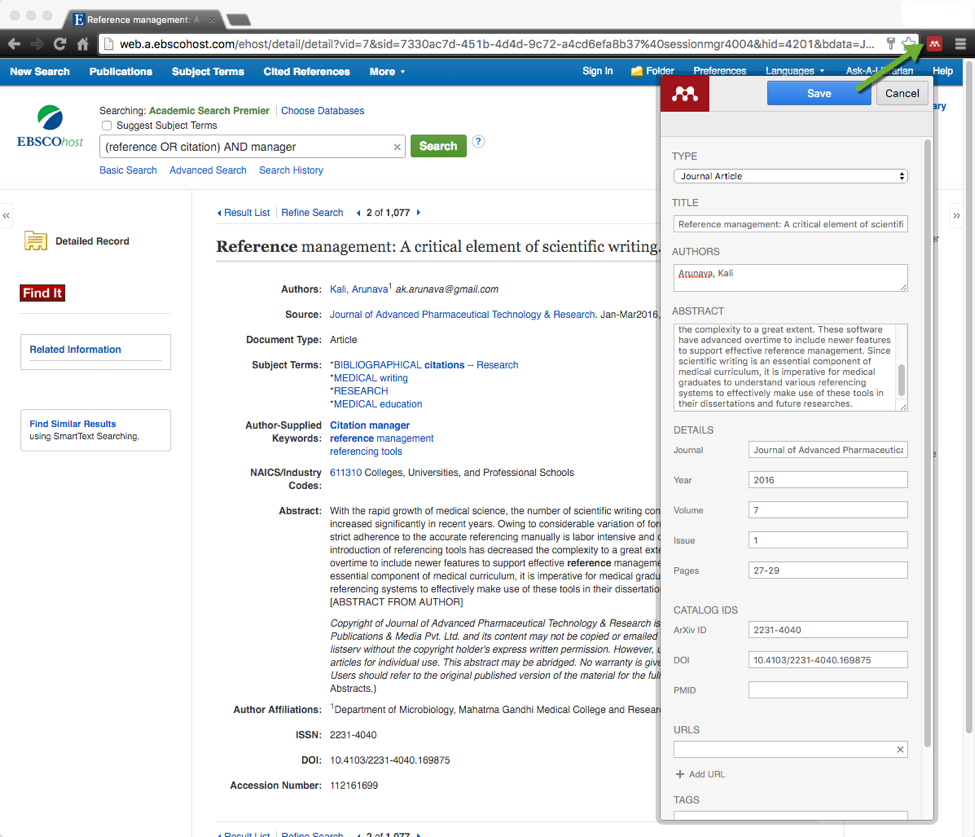Clear the search box with the X
The height and width of the screenshot is (837, 975).
click(x=397, y=147)
